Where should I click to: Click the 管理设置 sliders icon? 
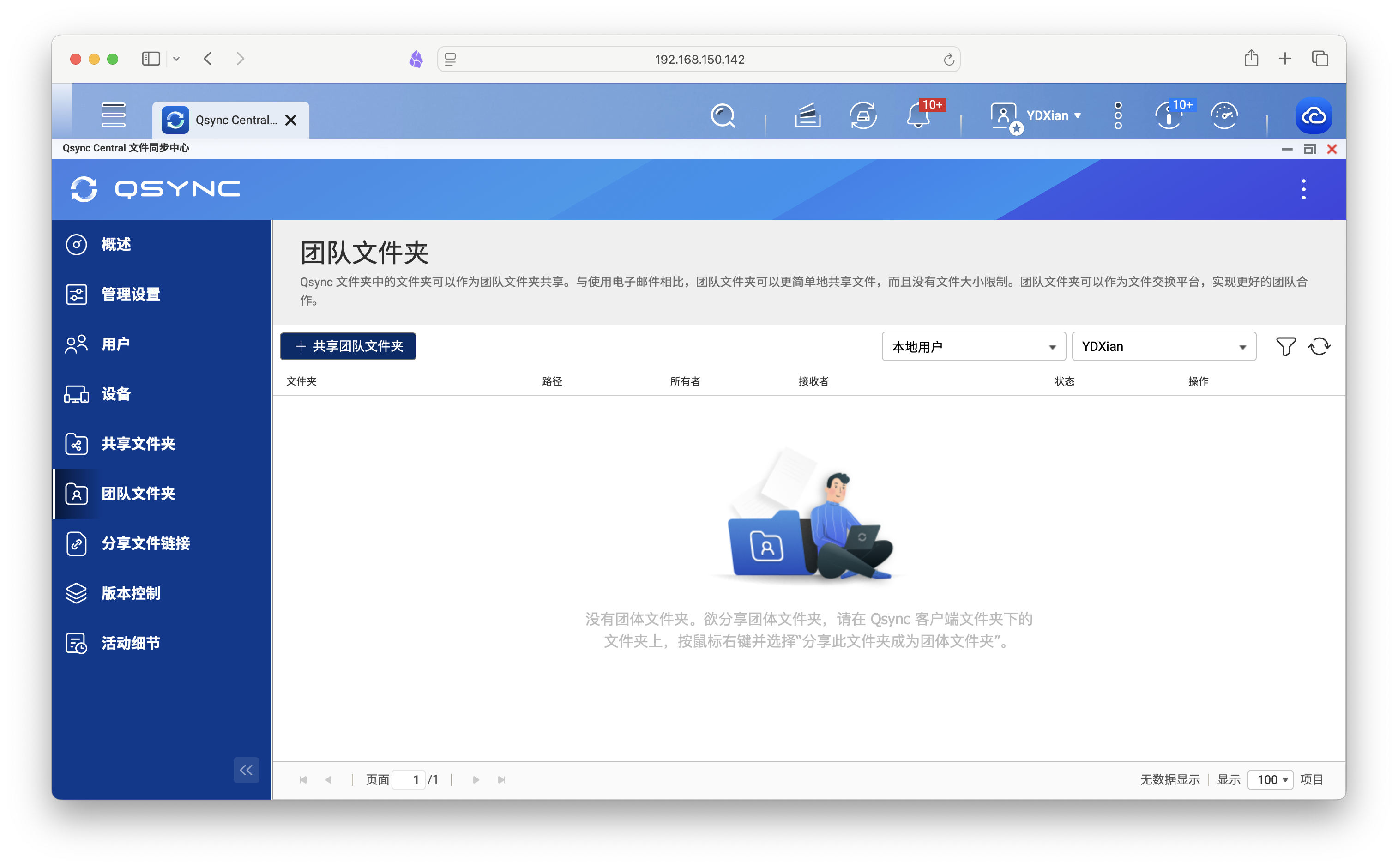point(76,295)
